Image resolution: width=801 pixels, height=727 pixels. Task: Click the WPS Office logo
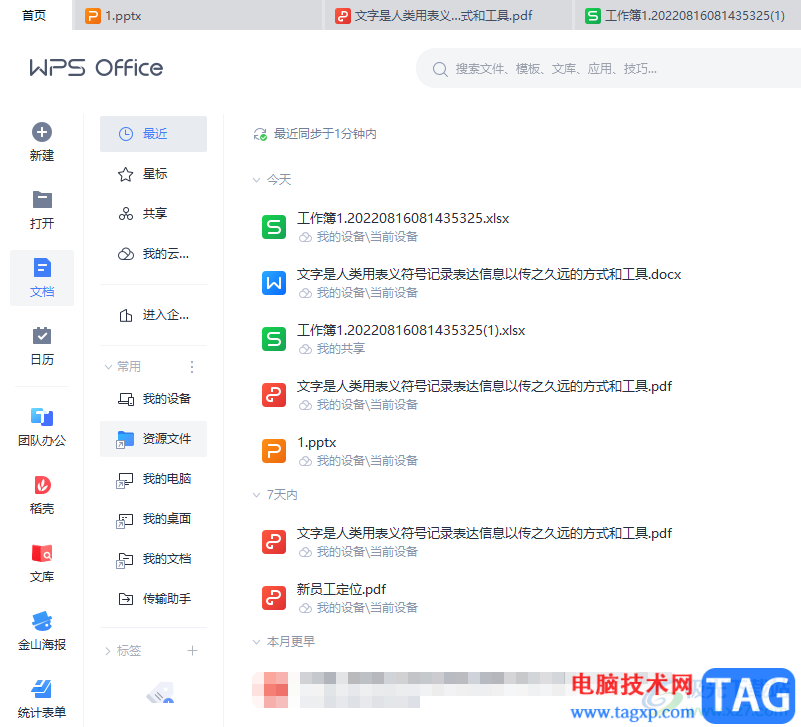point(96,68)
